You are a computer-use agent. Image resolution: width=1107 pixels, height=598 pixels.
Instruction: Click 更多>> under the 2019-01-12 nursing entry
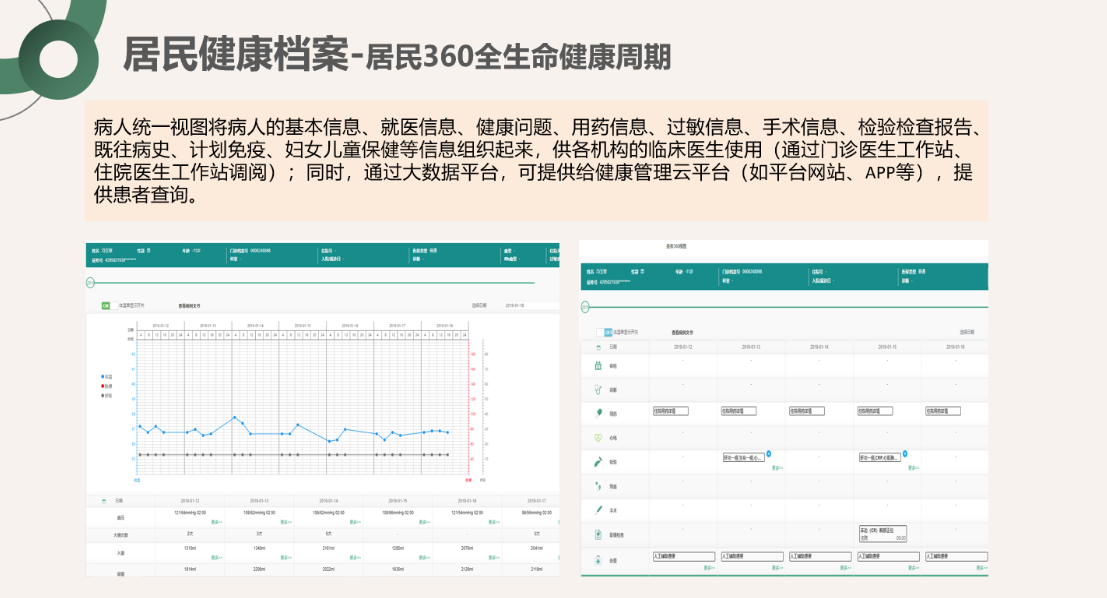tap(709, 568)
